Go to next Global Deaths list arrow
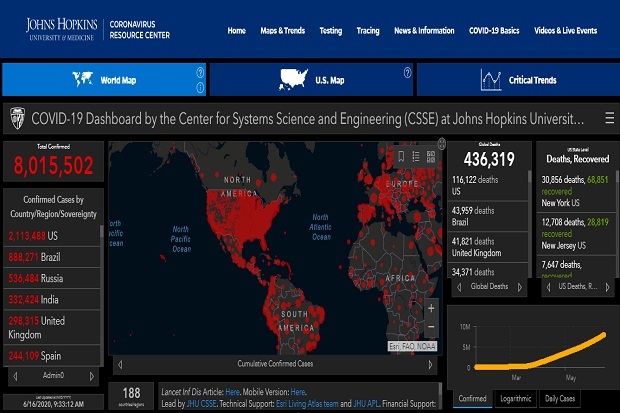Image resolution: width=620 pixels, height=413 pixels. 520,287
